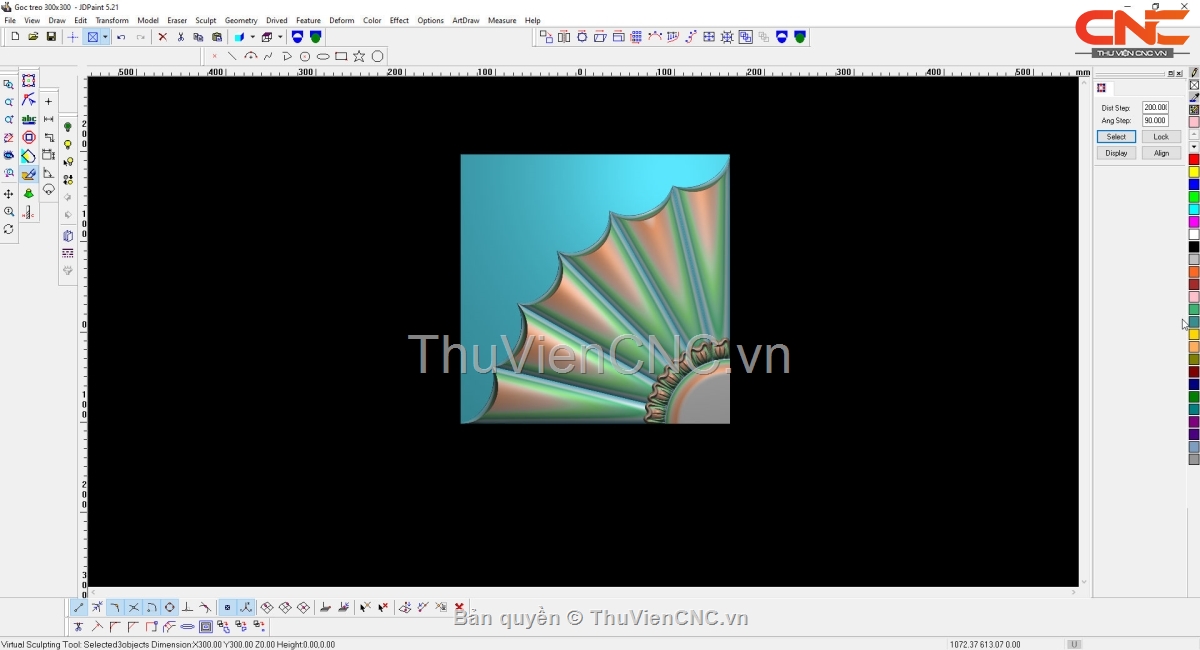Open a file with the folder icon

[33, 37]
